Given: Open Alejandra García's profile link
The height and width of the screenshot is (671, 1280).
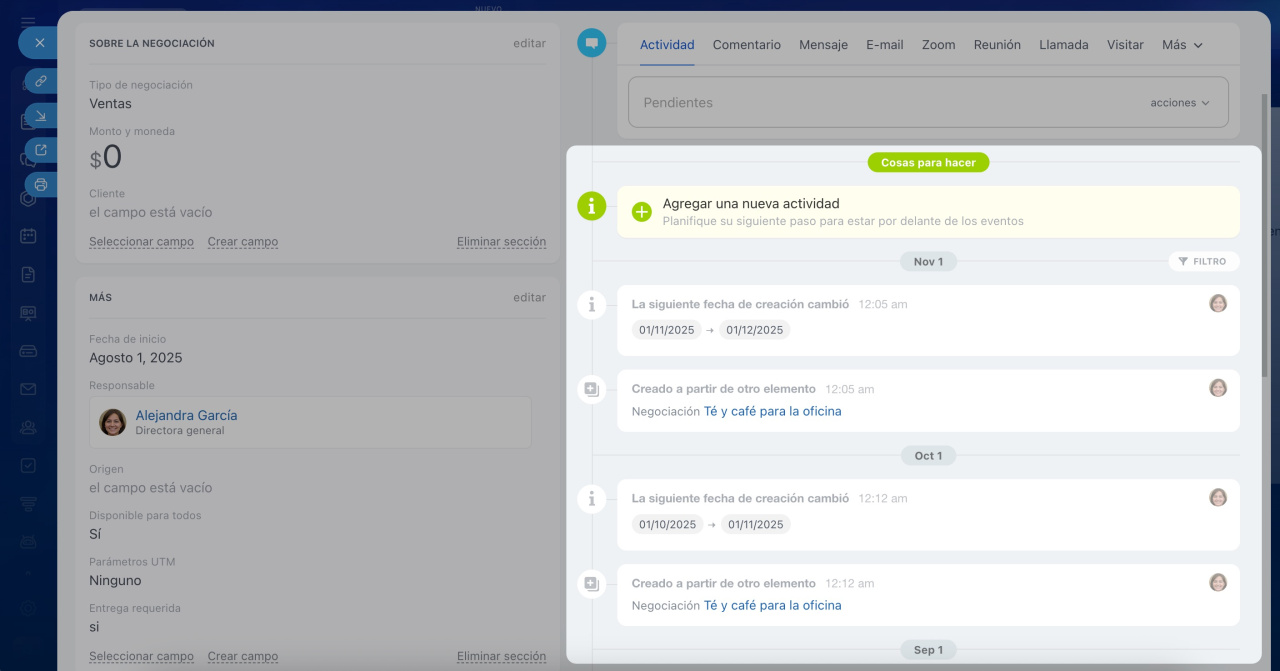Looking at the screenshot, I should [x=186, y=415].
